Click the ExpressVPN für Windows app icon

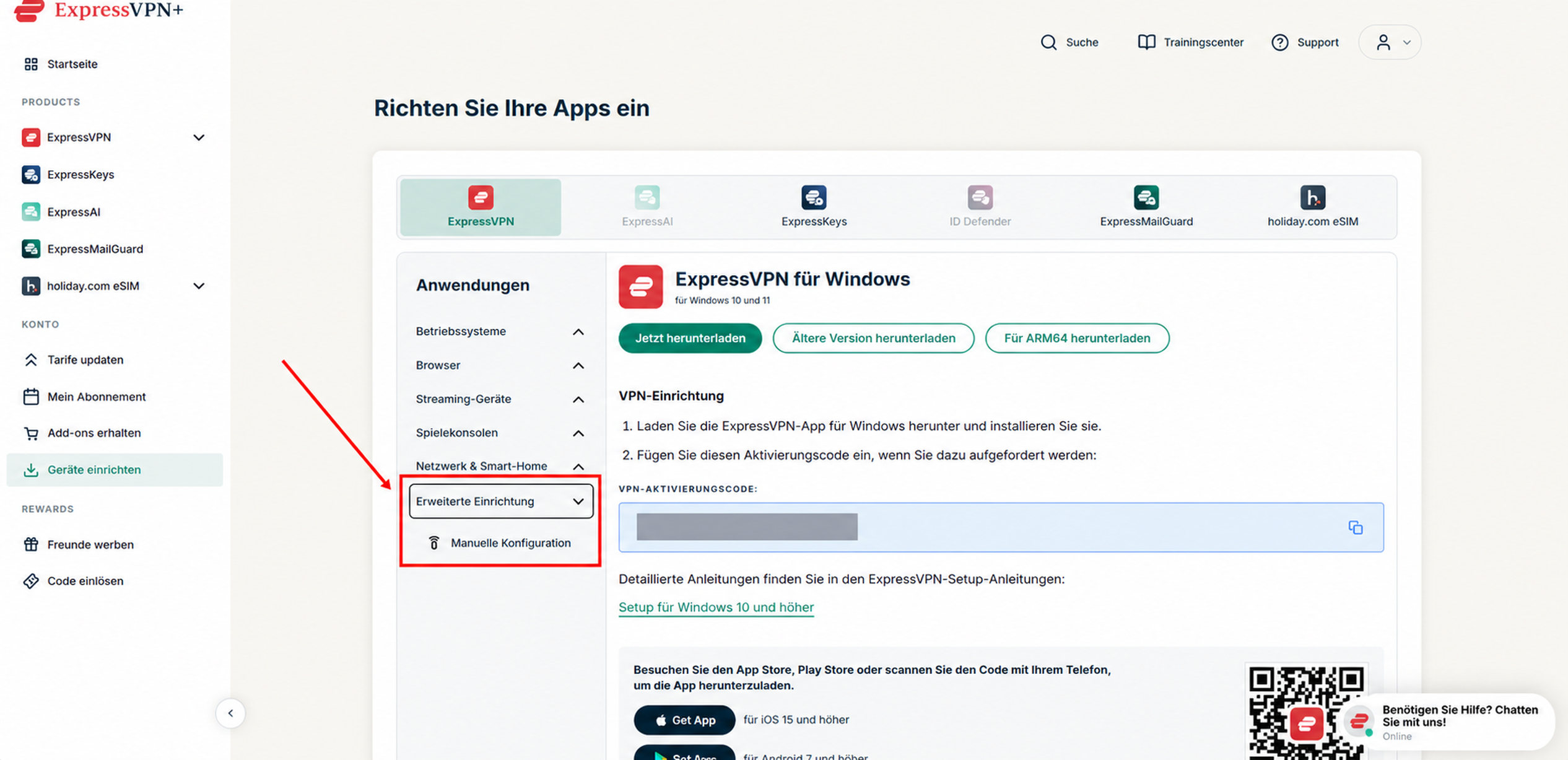640,287
